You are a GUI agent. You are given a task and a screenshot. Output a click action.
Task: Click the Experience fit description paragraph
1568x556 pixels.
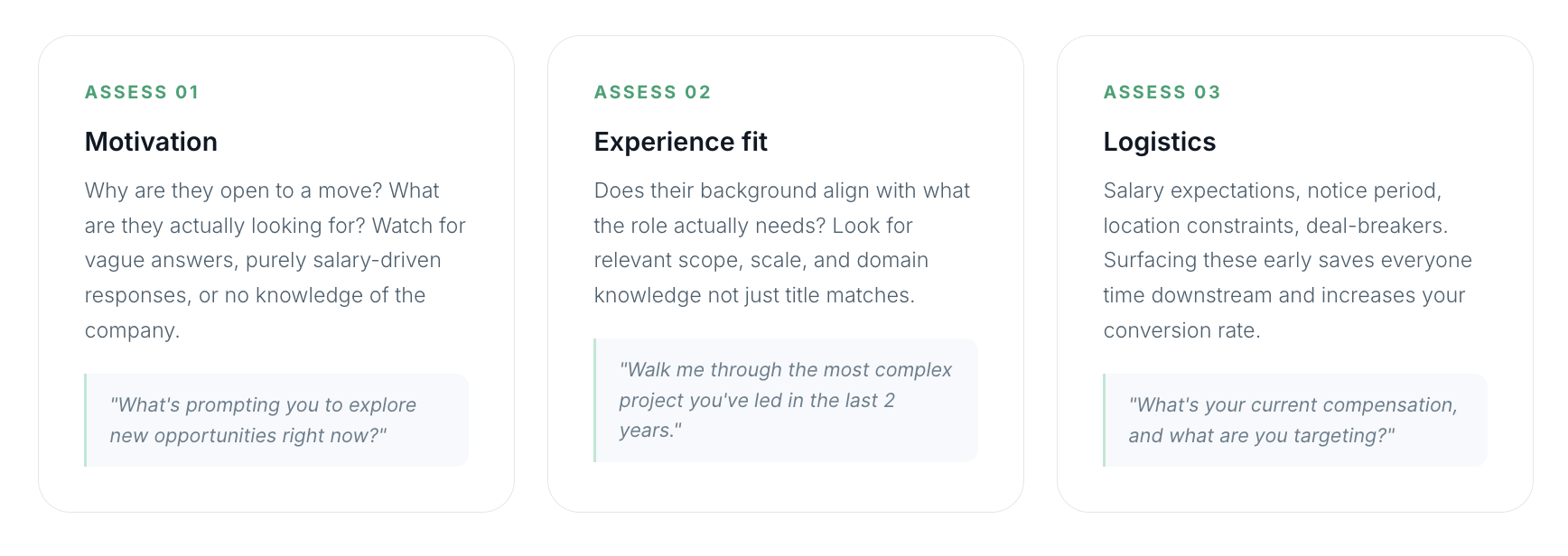pos(782,243)
